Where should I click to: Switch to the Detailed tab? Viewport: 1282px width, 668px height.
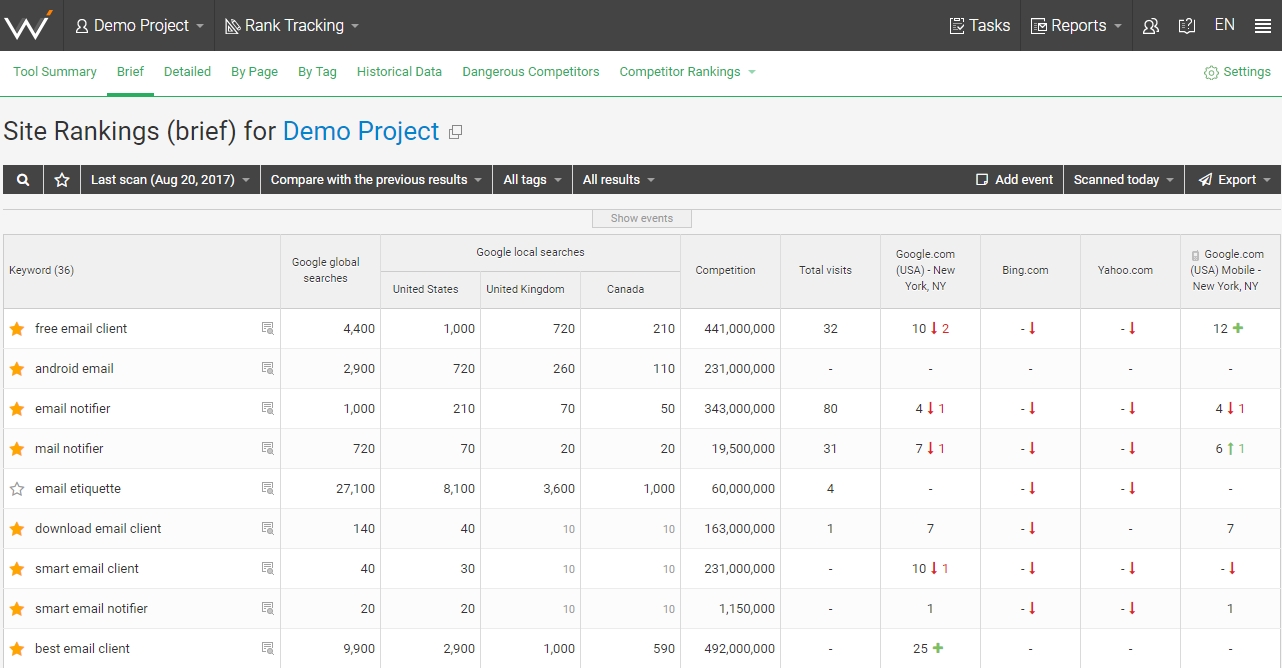coord(187,72)
